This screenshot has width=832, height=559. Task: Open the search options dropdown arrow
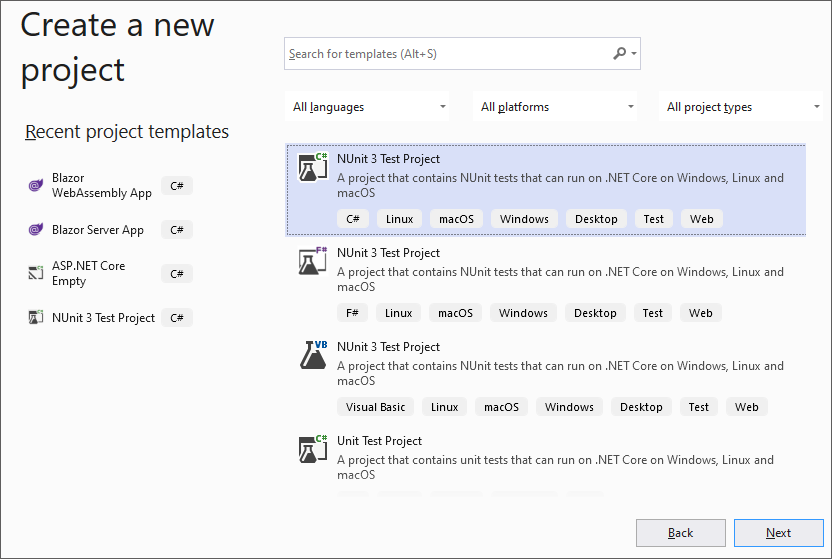click(634, 54)
